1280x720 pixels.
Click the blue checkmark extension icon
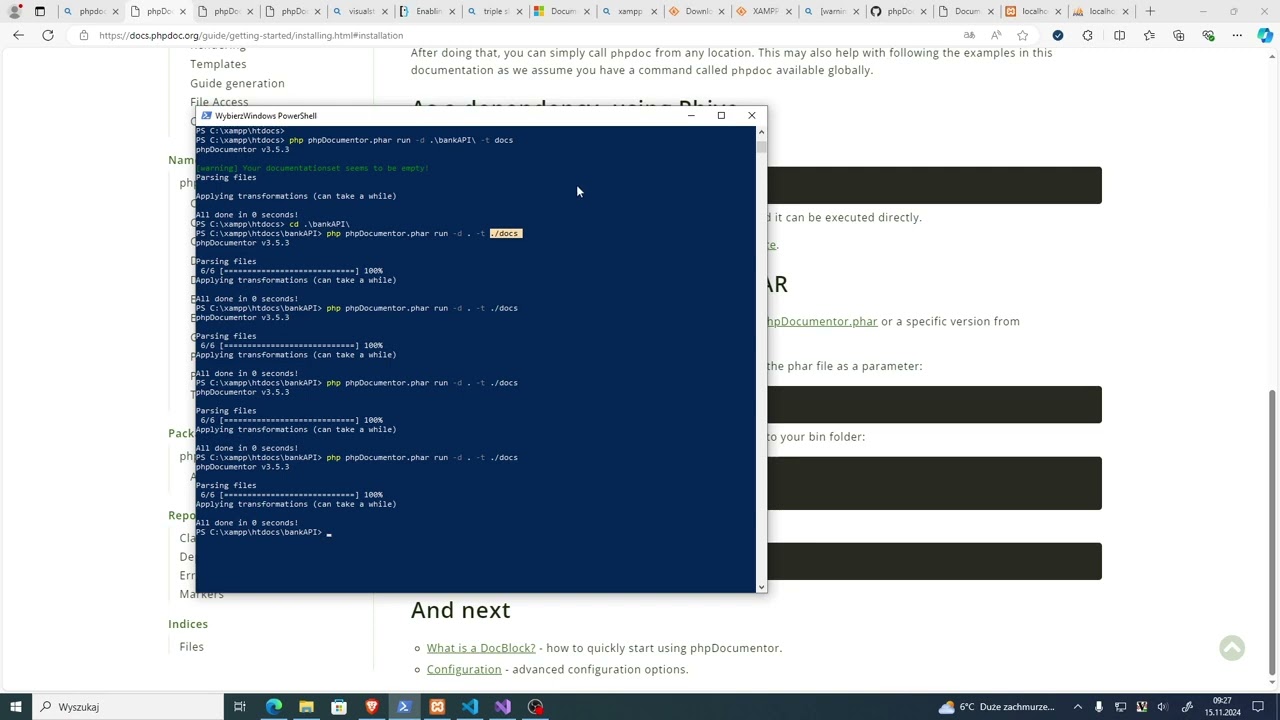pyautogui.click(x=1058, y=35)
